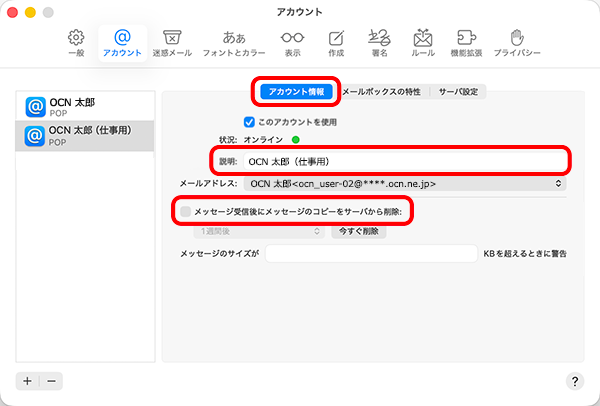Click the 今すぐ削除 button

pyautogui.click(x=357, y=231)
